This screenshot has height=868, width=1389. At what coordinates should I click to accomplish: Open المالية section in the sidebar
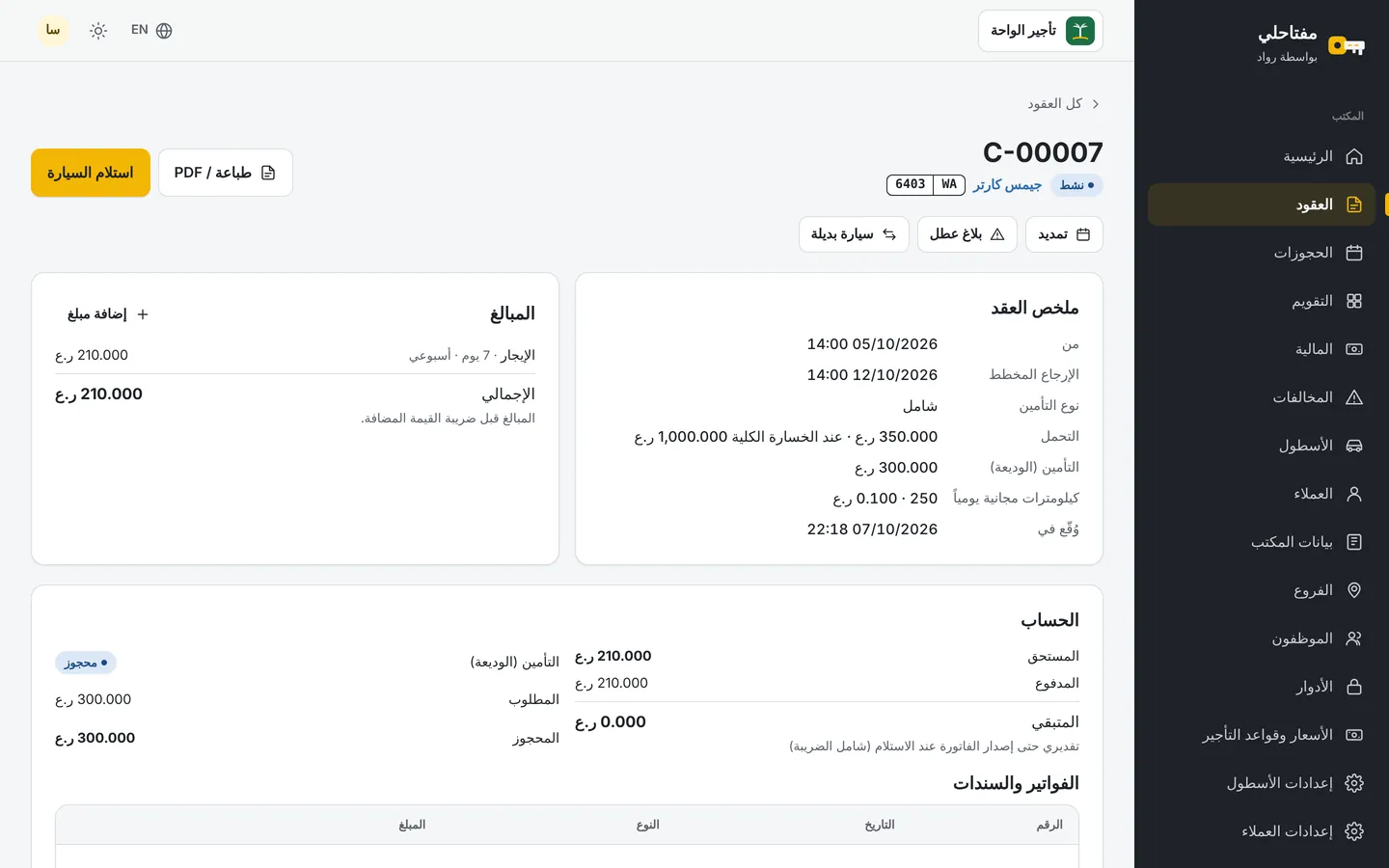click(x=1262, y=349)
